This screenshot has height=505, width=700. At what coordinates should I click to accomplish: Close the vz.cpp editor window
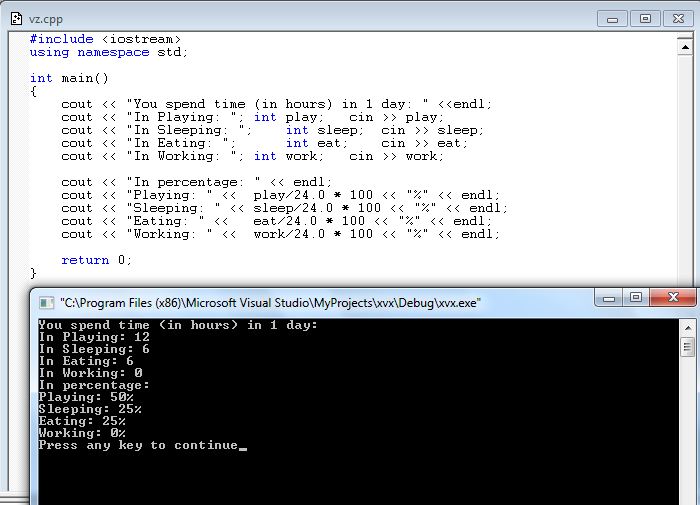coord(678,19)
